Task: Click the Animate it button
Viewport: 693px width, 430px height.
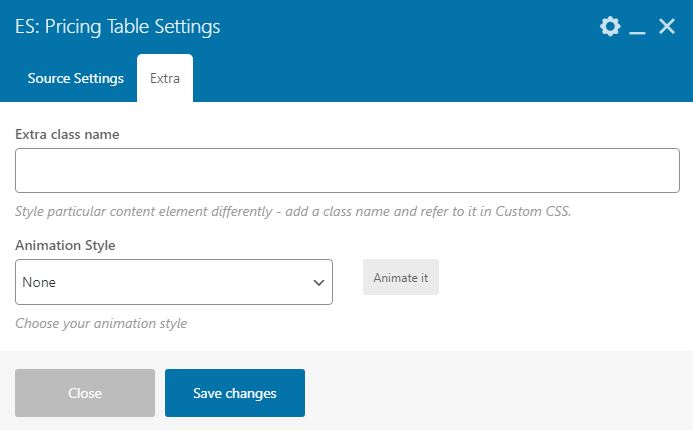Action: 401,277
